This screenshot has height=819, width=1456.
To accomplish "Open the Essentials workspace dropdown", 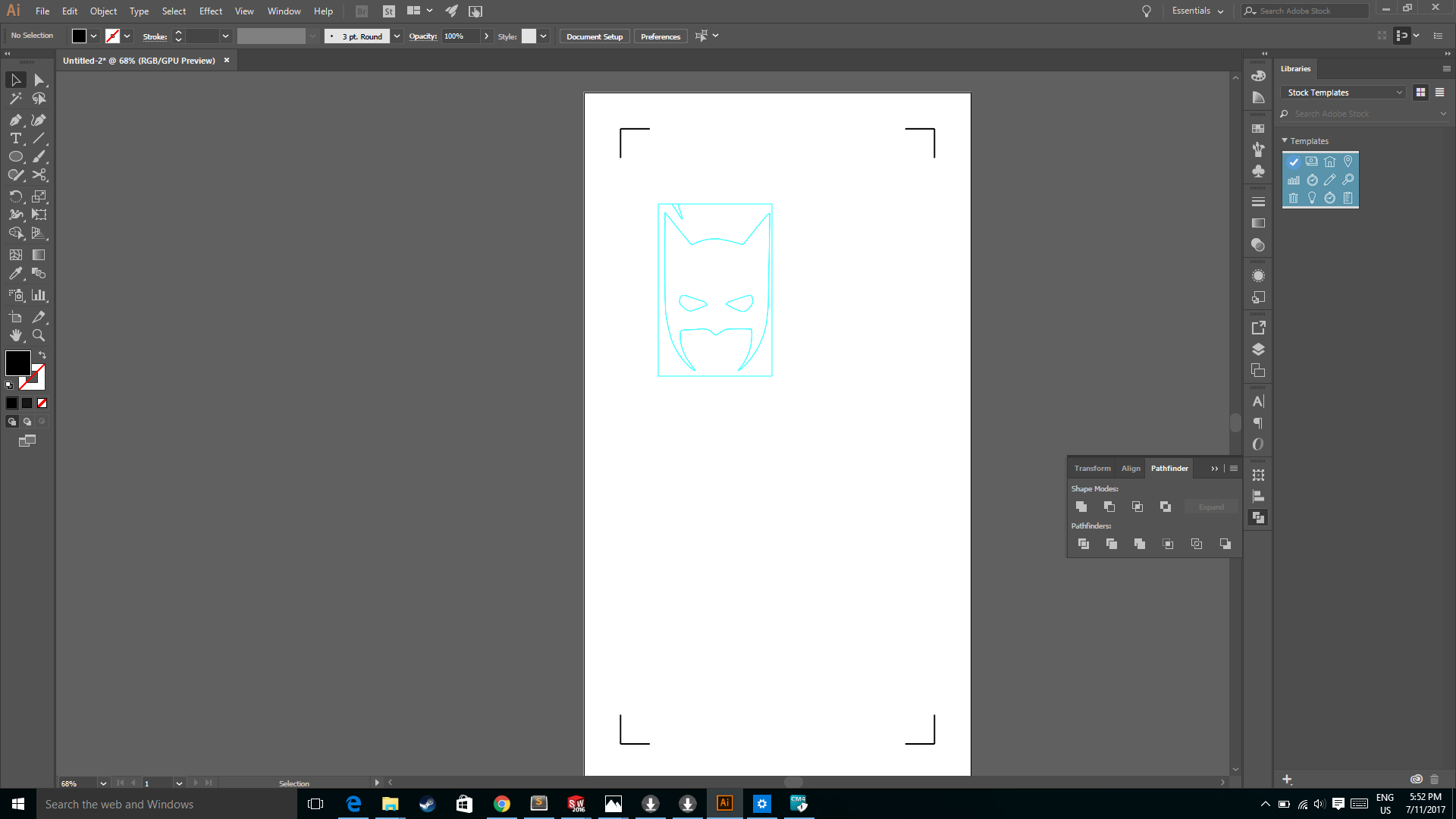I will point(1197,11).
